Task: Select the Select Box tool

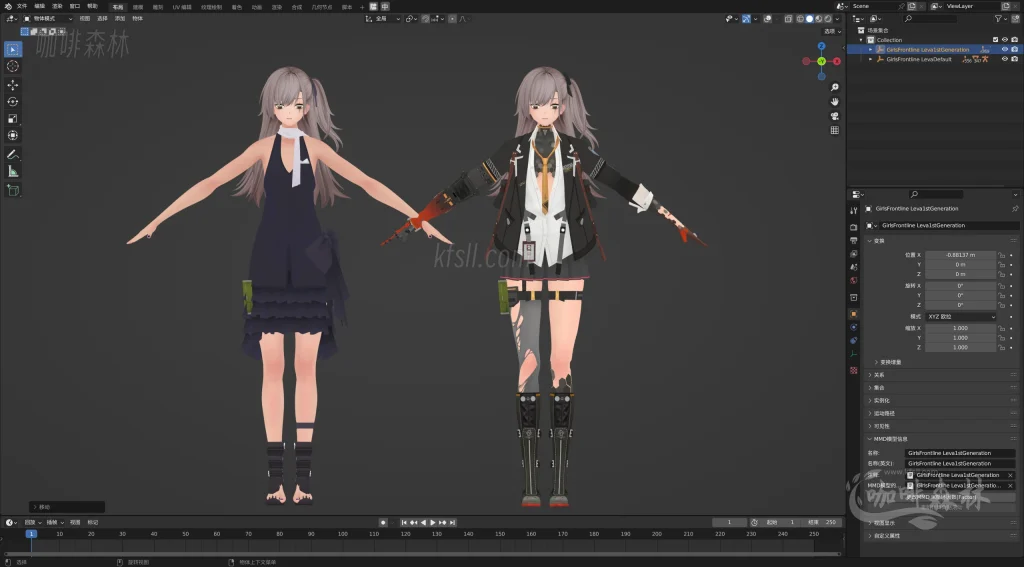Action: (12, 49)
